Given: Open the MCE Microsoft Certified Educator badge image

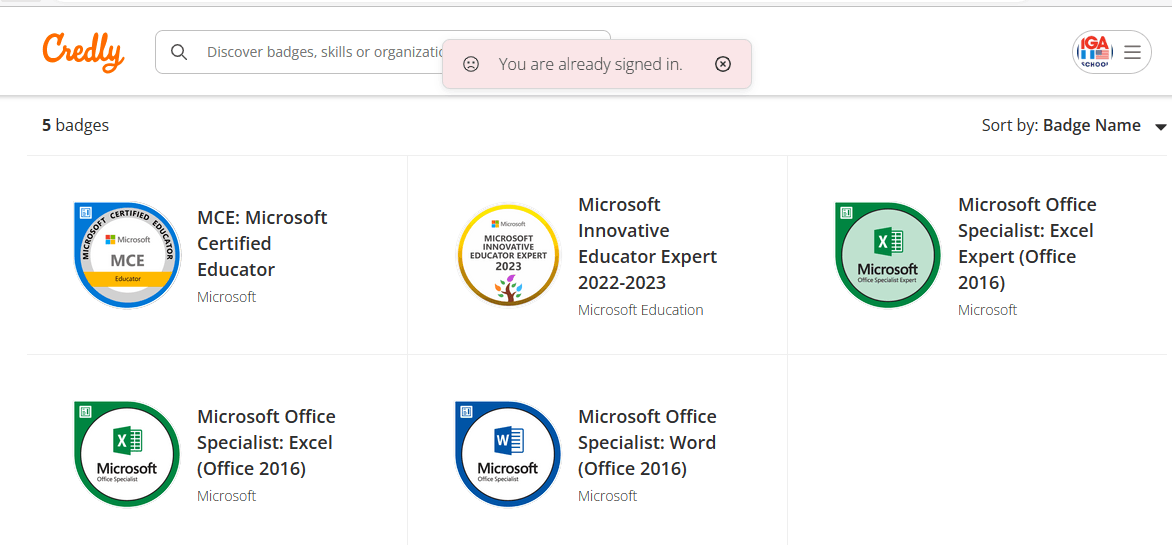Looking at the screenshot, I should coord(128,255).
